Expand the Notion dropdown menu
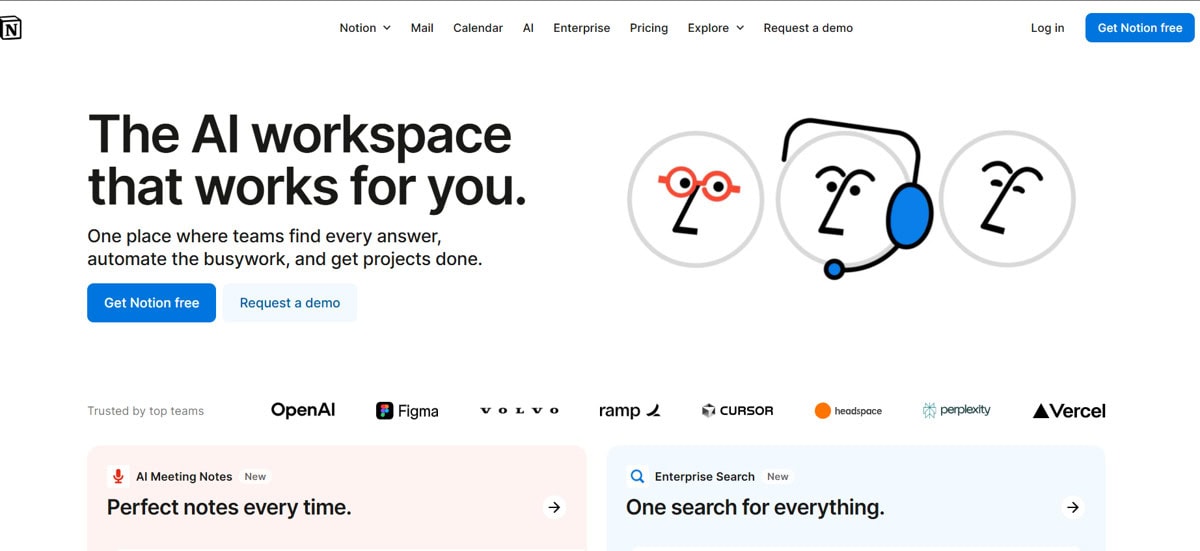The image size is (1200, 551). tap(365, 28)
